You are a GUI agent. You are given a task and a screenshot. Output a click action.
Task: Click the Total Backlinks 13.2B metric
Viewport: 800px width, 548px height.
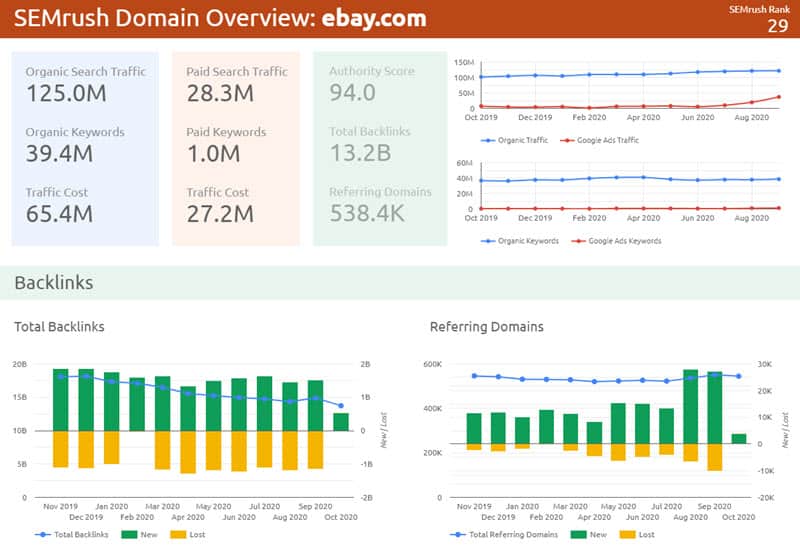[362, 153]
